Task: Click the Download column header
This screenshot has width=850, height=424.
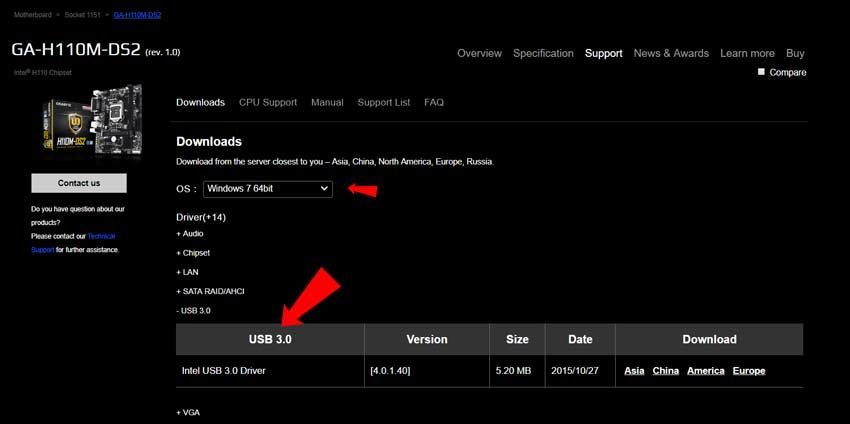Action: click(709, 339)
